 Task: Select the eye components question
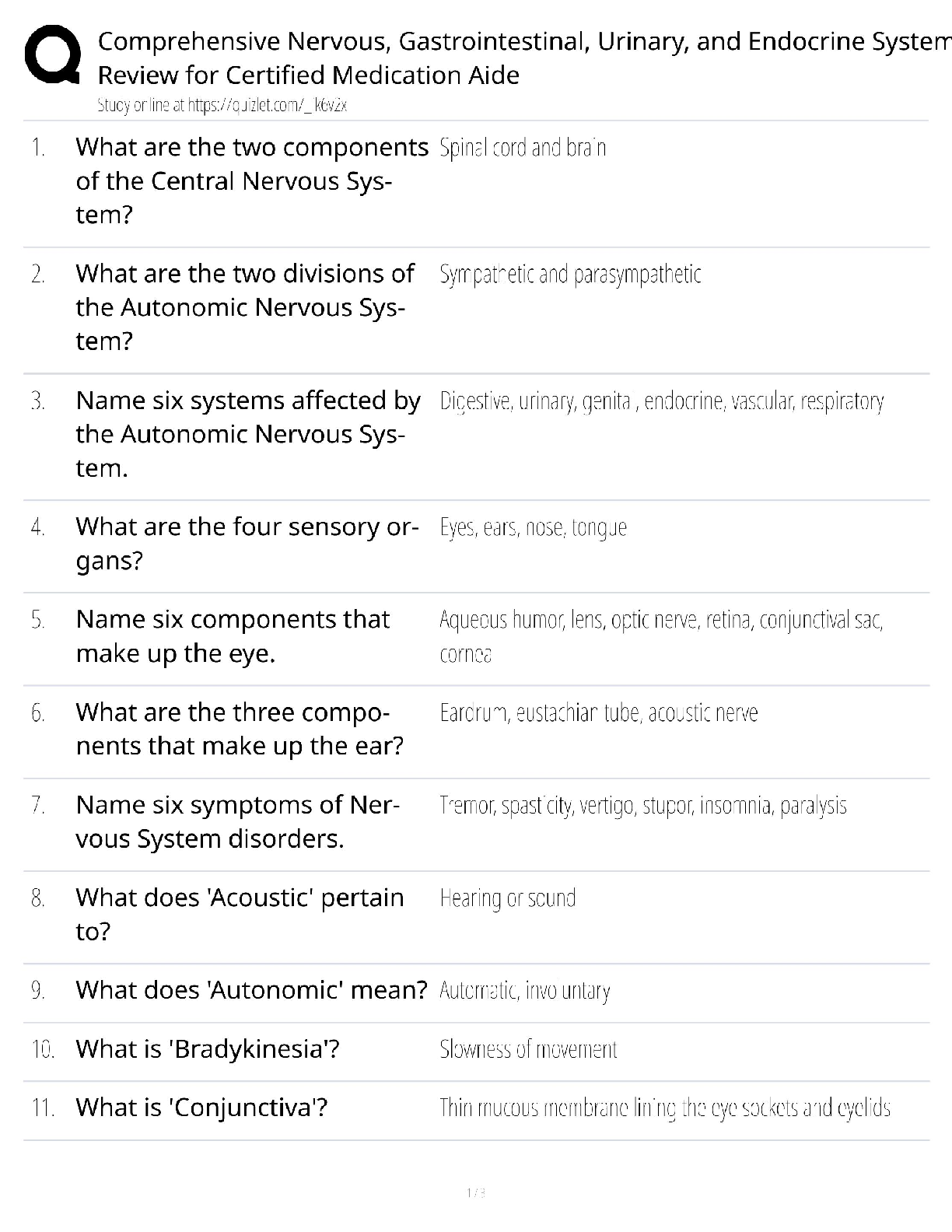click(232, 635)
